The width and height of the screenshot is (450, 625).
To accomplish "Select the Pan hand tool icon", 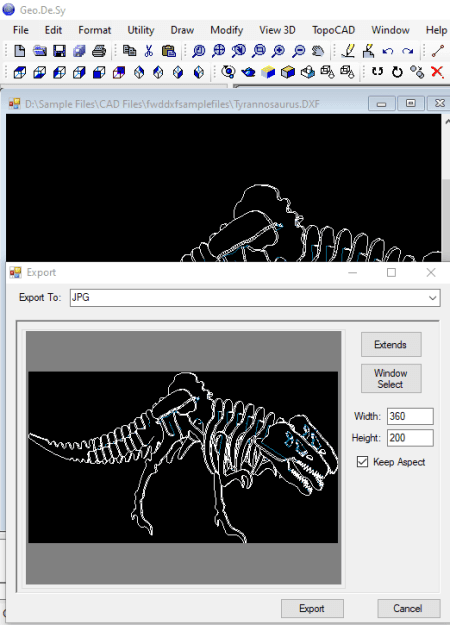I will point(318,51).
